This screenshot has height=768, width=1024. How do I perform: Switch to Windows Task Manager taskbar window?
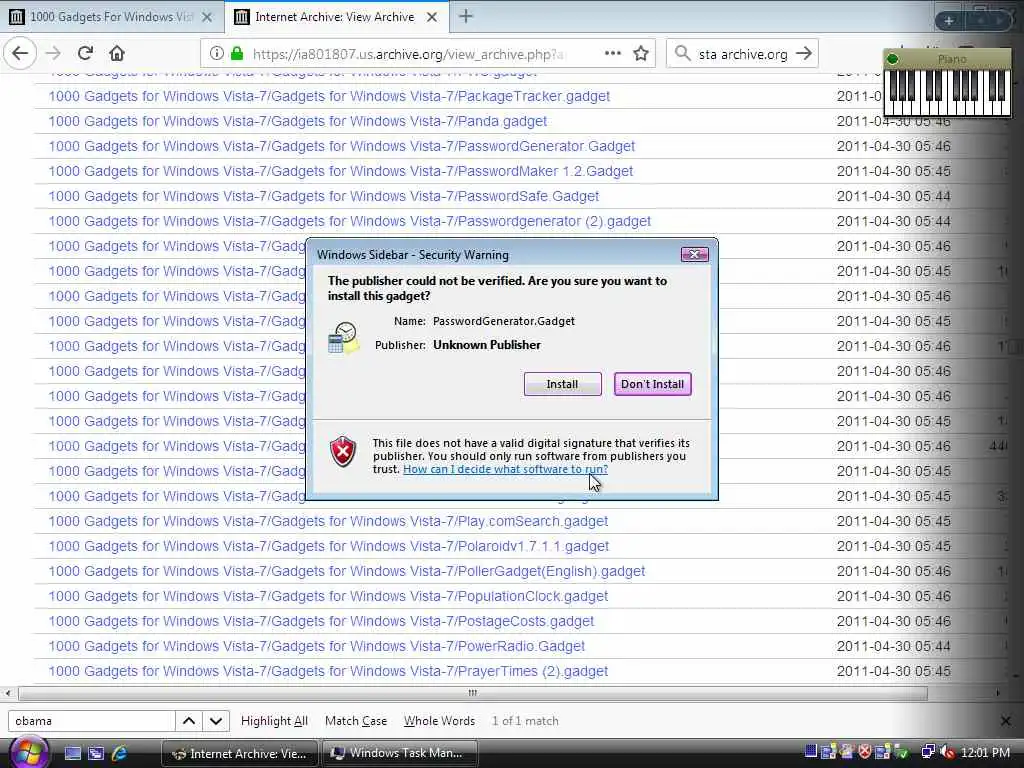pyautogui.click(x=399, y=754)
